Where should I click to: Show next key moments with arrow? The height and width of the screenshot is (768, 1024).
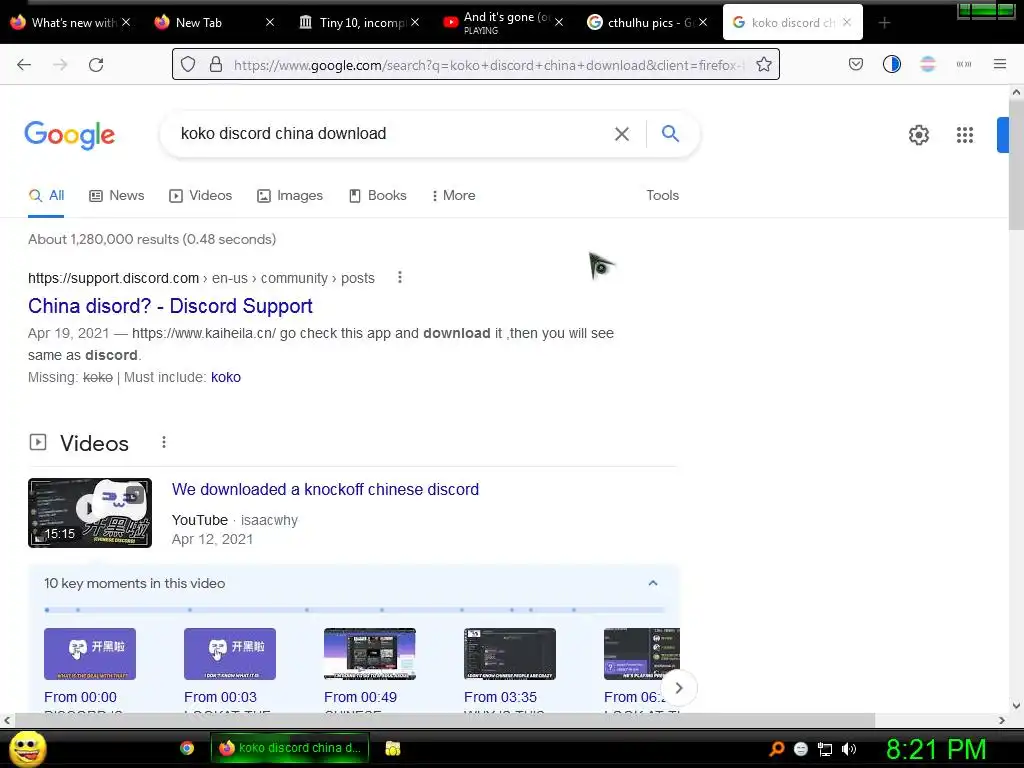click(x=679, y=688)
